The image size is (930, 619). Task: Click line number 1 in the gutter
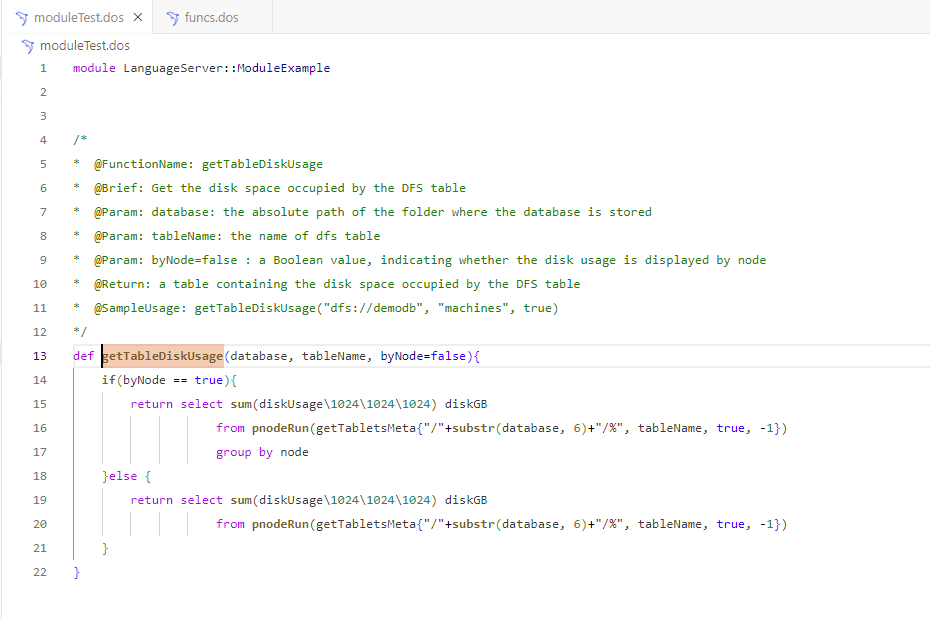point(43,68)
